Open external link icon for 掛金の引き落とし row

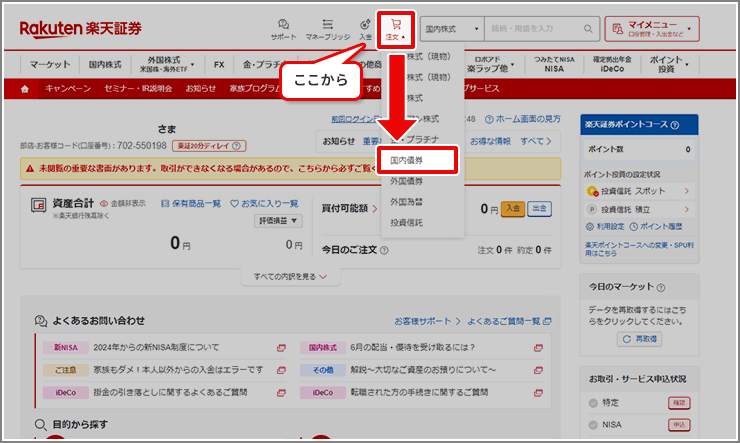(x=281, y=393)
